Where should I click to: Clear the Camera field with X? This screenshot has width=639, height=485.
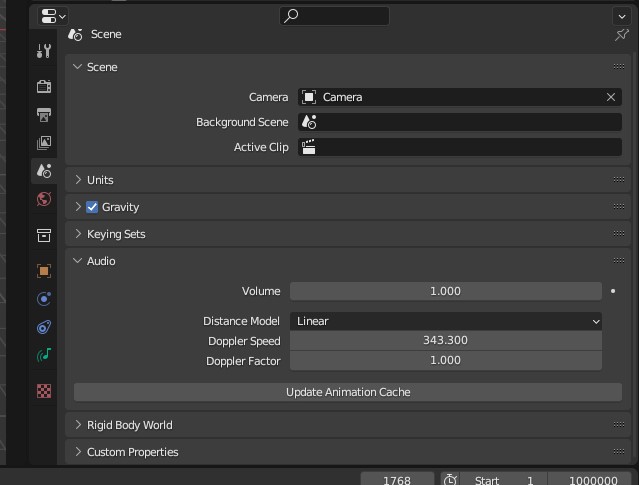[x=611, y=97]
